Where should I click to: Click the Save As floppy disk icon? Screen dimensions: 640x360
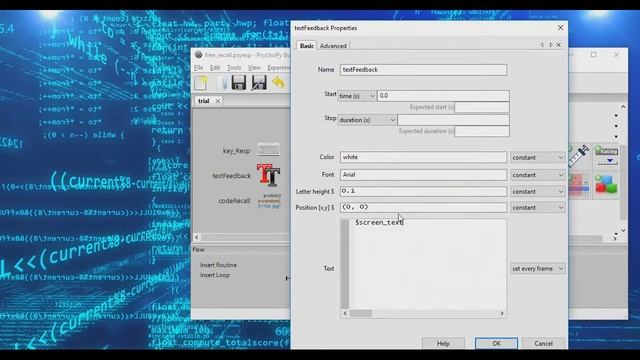pos(259,83)
